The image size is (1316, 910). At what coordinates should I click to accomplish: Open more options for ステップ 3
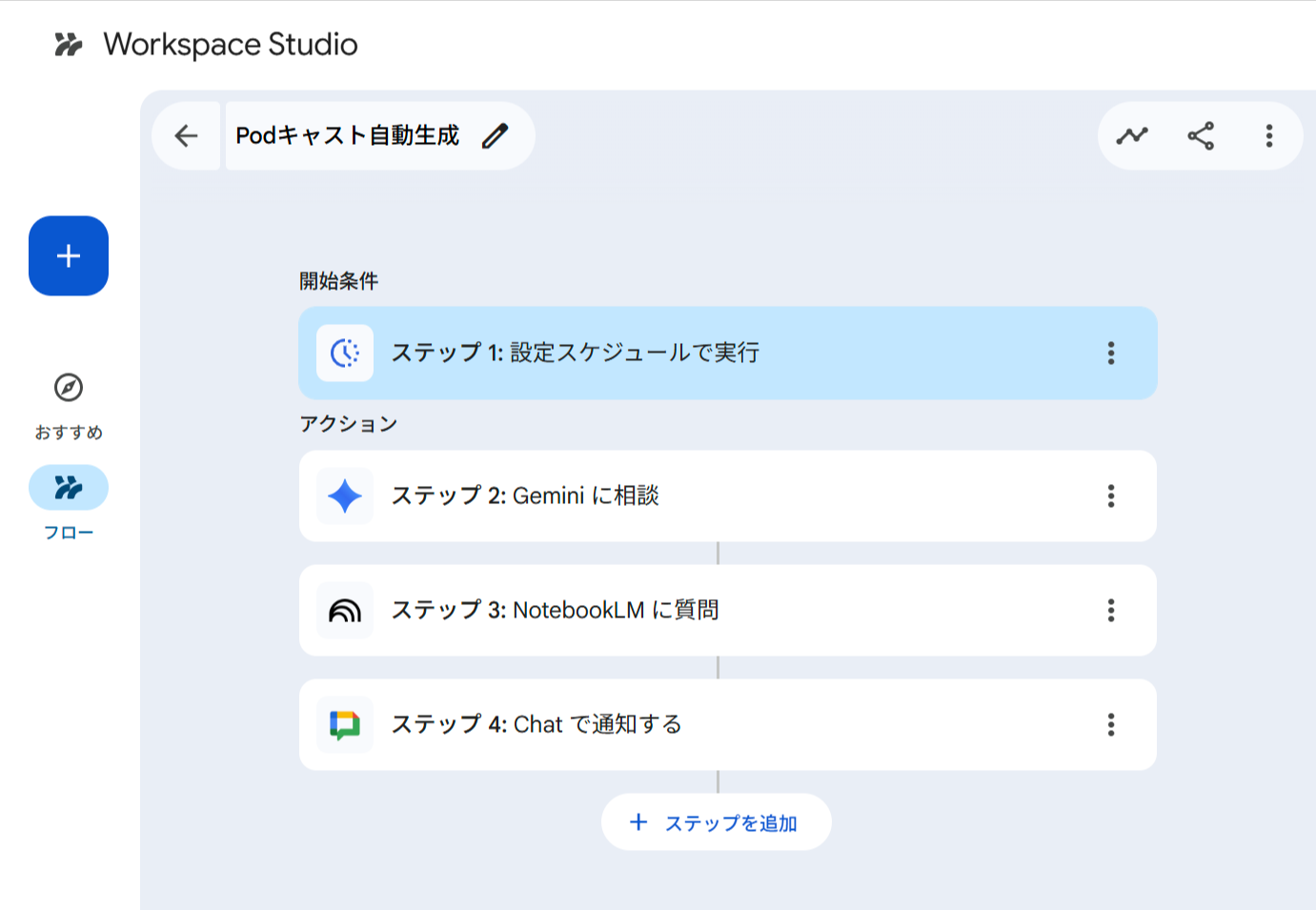click(1111, 611)
